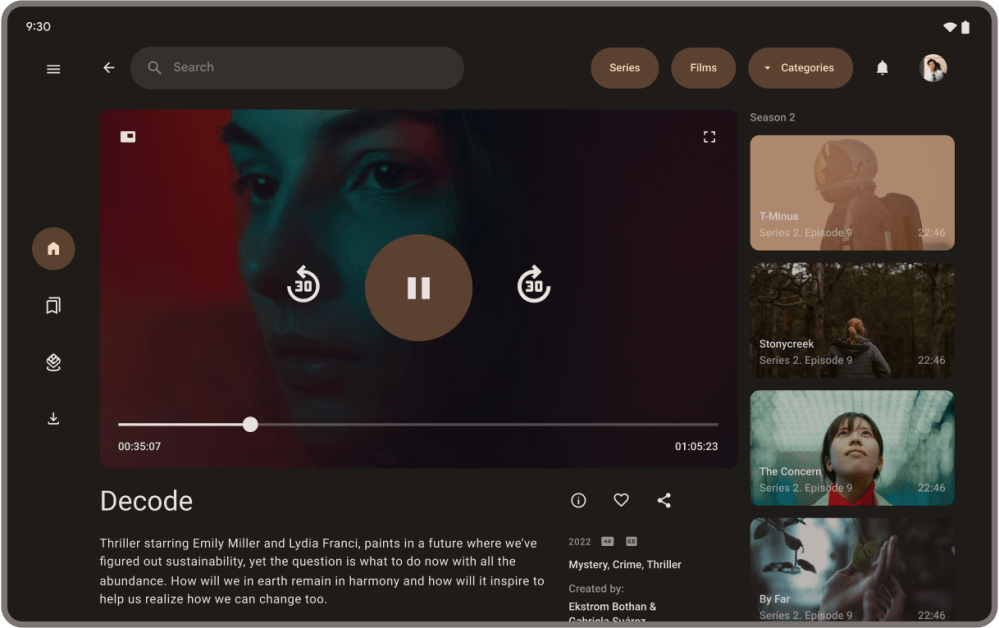Show info about Decode

point(578,500)
